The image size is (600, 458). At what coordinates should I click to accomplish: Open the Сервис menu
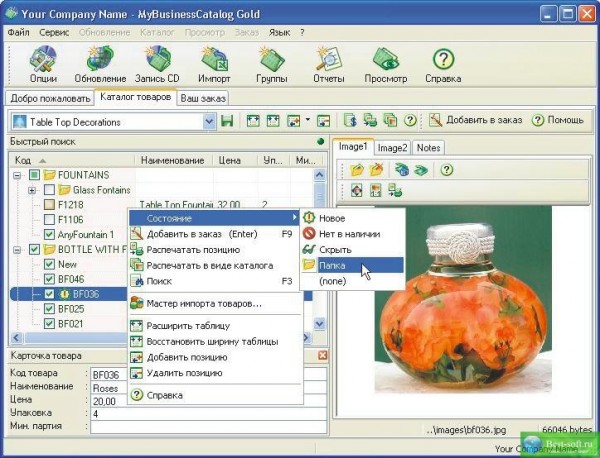(x=54, y=33)
